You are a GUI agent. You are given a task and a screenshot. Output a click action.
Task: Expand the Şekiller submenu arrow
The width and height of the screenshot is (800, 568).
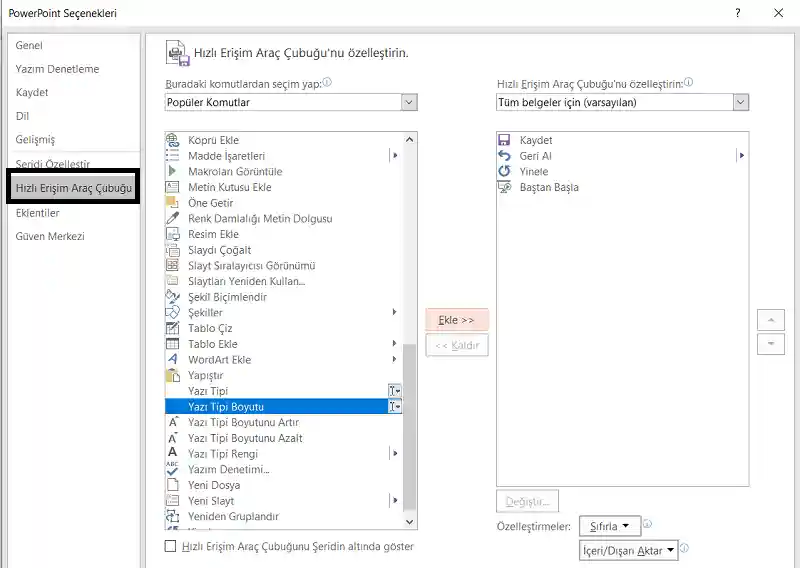(394, 312)
